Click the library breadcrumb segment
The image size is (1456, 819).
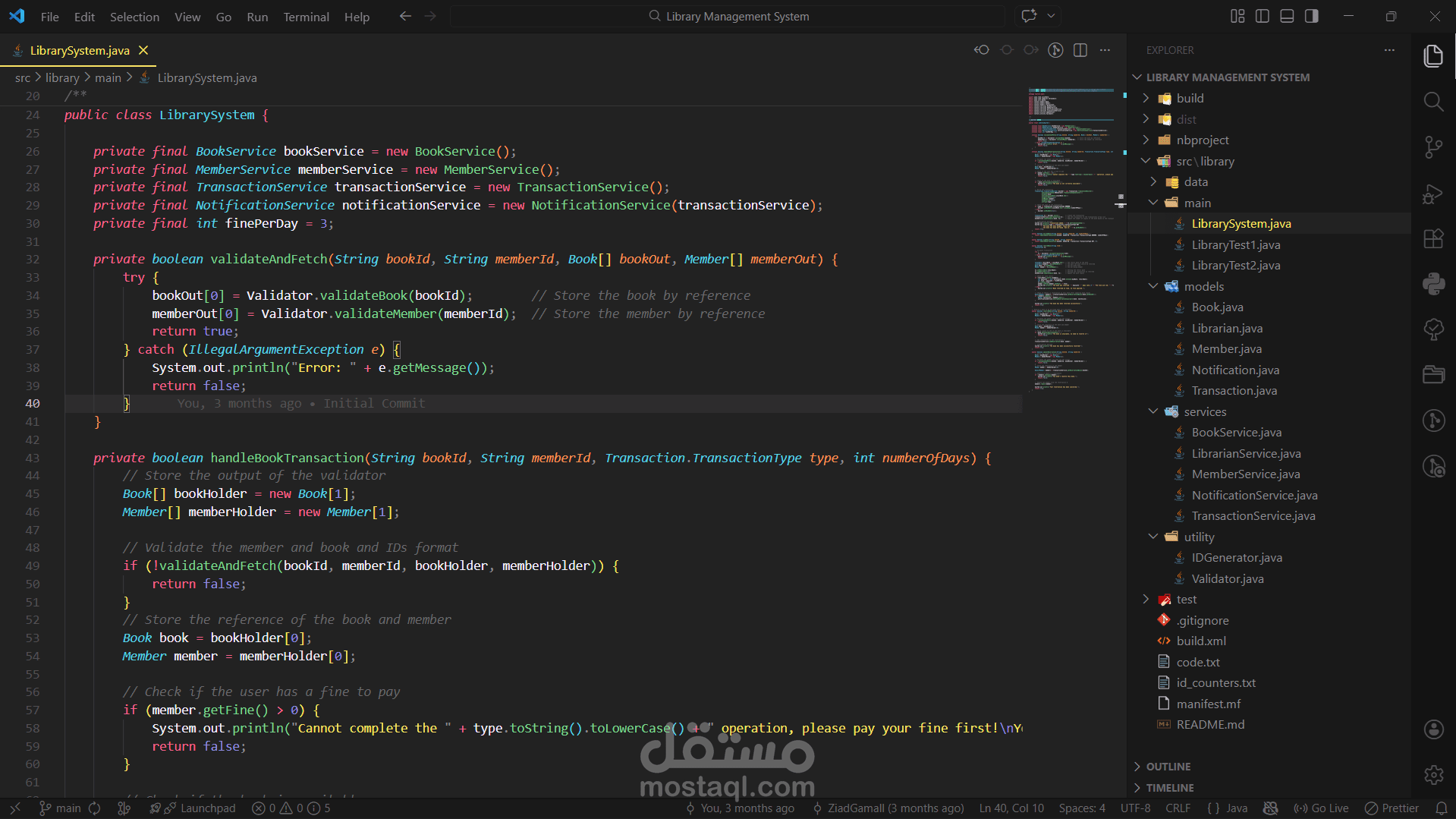point(62,77)
